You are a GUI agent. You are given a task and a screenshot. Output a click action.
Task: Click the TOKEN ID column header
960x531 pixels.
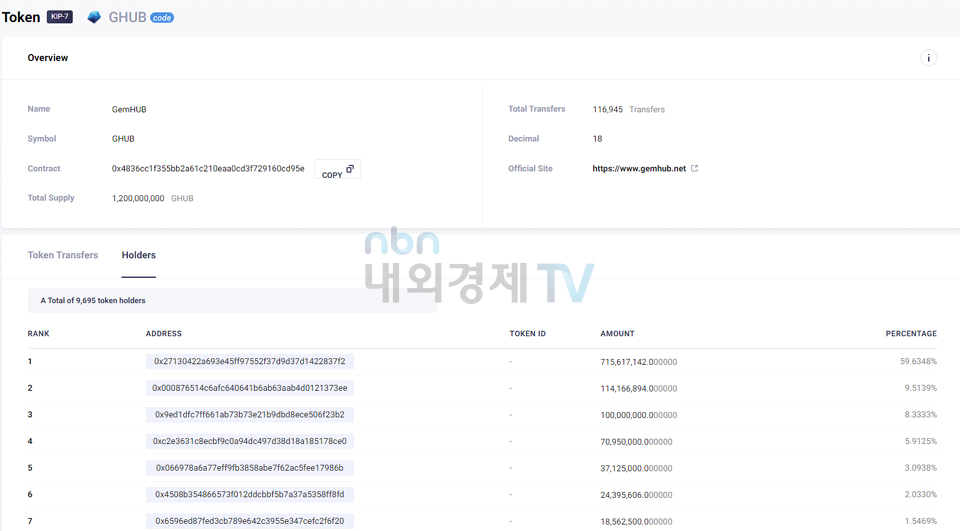click(x=527, y=334)
